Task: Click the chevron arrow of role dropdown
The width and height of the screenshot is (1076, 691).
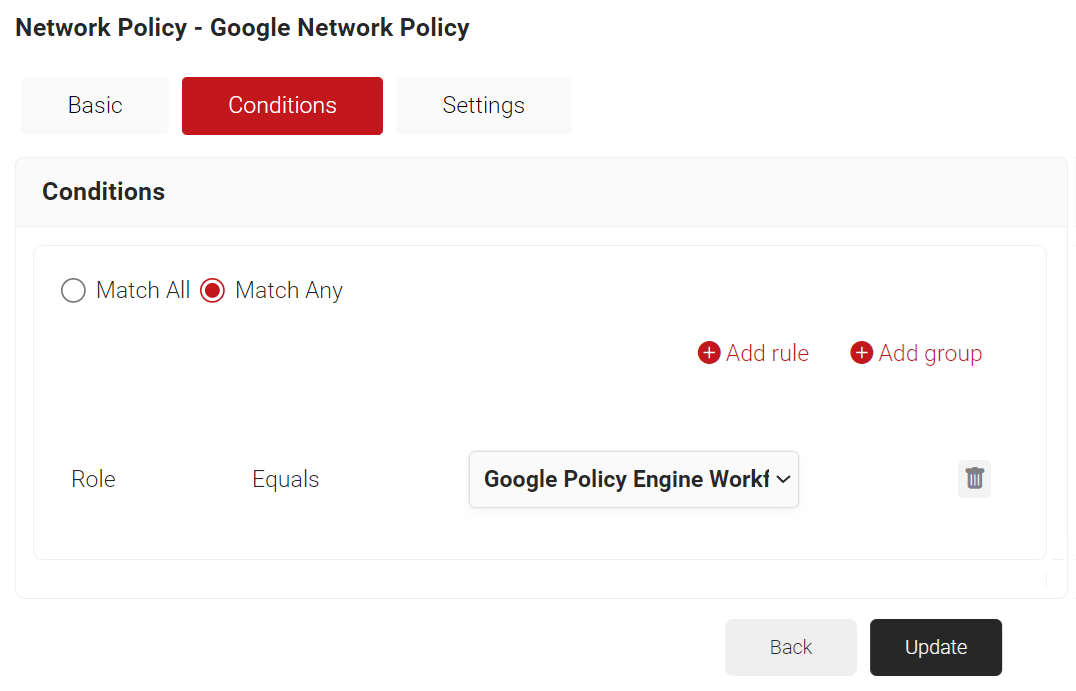Action: (x=784, y=479)
